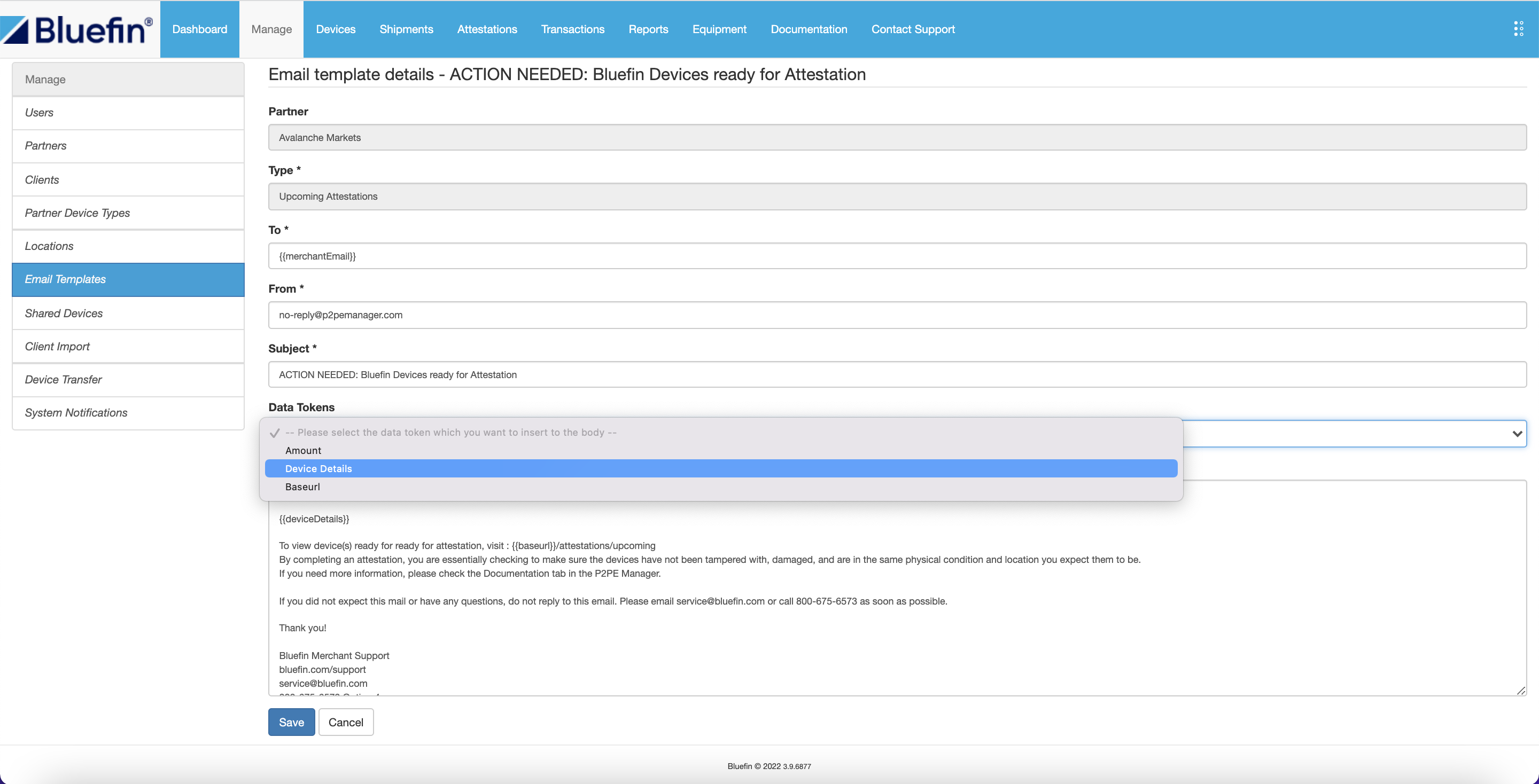Screen dimensions: 1539x784
Task: Focus the Subject text field
Action: tap(897, 375)
